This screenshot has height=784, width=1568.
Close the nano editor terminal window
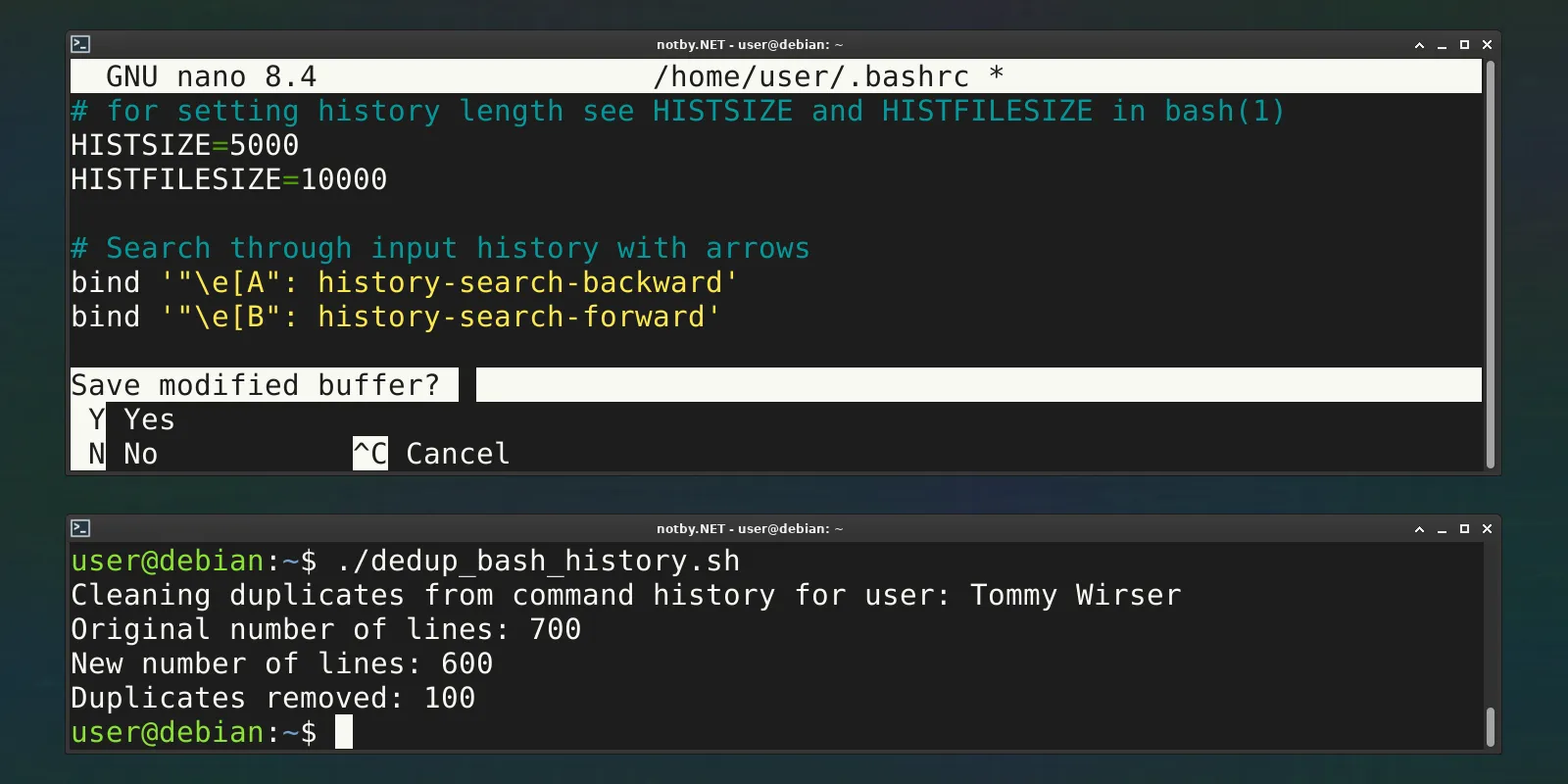point(1487,45)
